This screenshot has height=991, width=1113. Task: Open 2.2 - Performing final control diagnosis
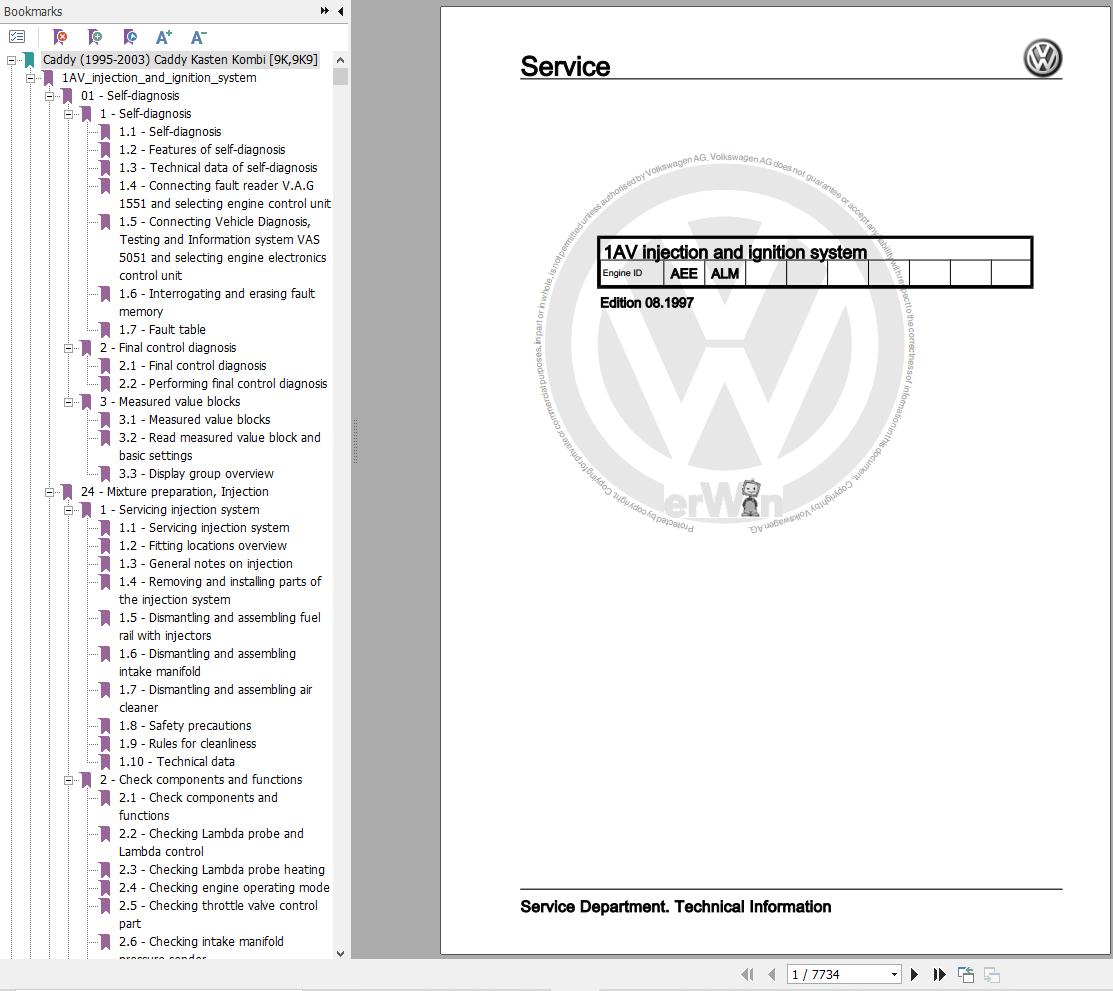[223, 383]
